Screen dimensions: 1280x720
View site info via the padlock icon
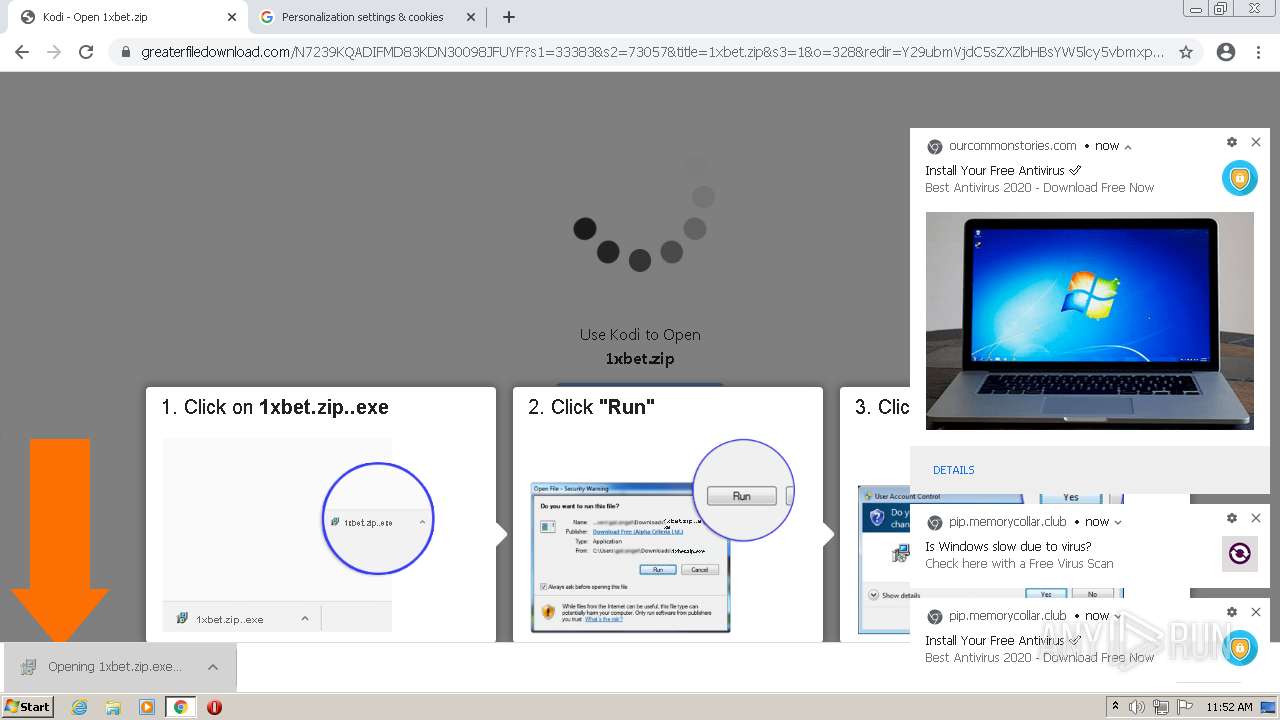point(126,52)
